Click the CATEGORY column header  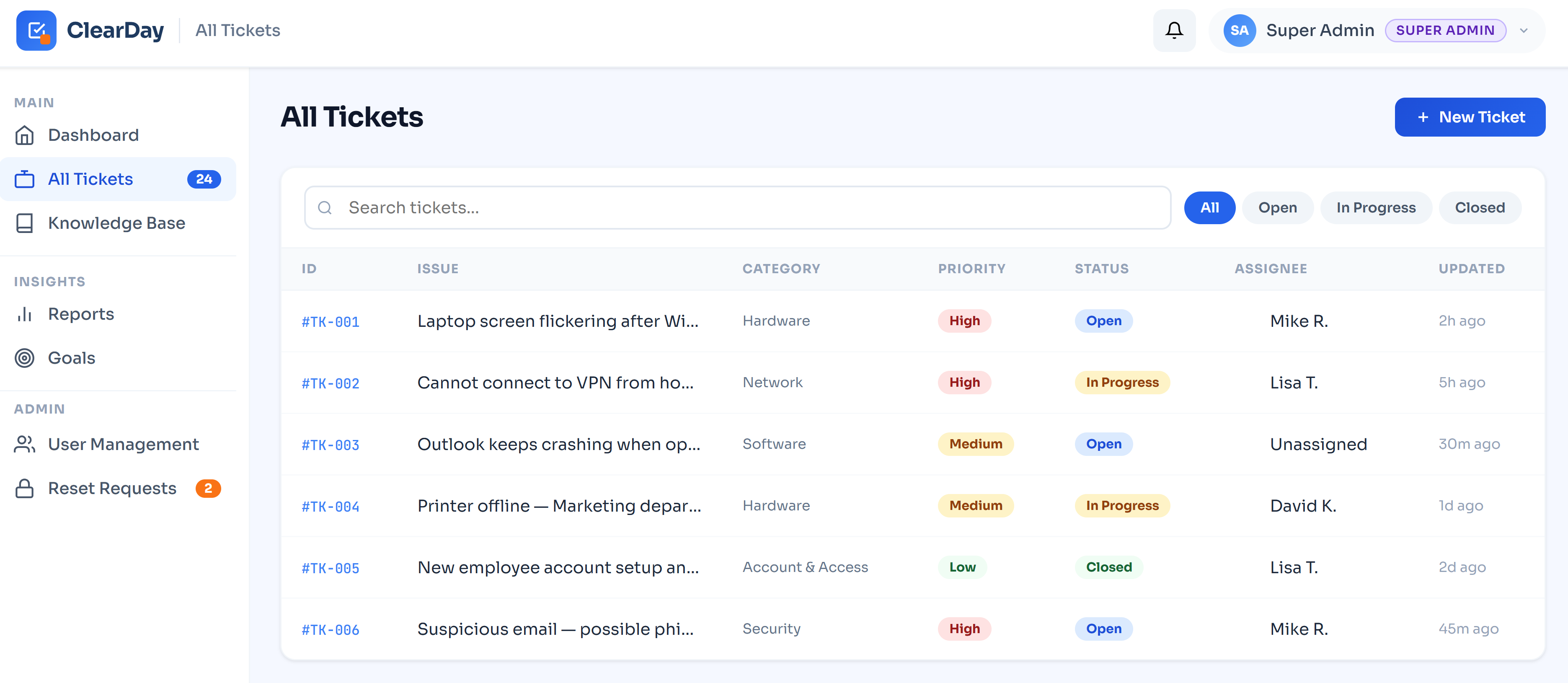[781, 269]
